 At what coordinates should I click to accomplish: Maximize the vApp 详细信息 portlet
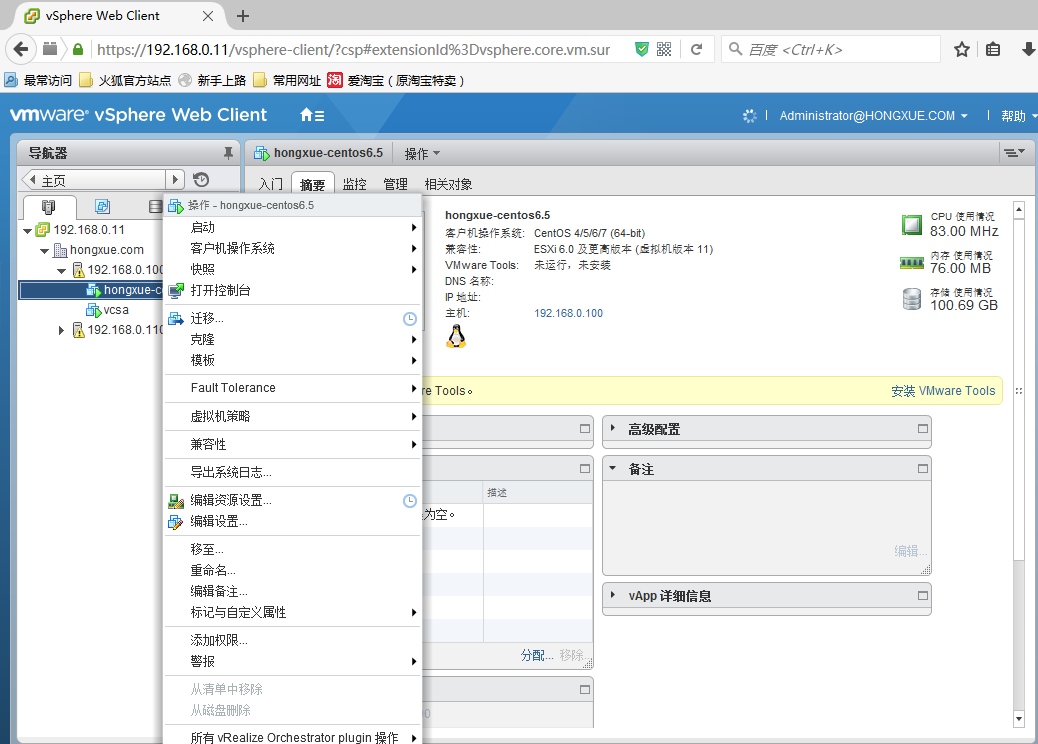click(923, 596)
